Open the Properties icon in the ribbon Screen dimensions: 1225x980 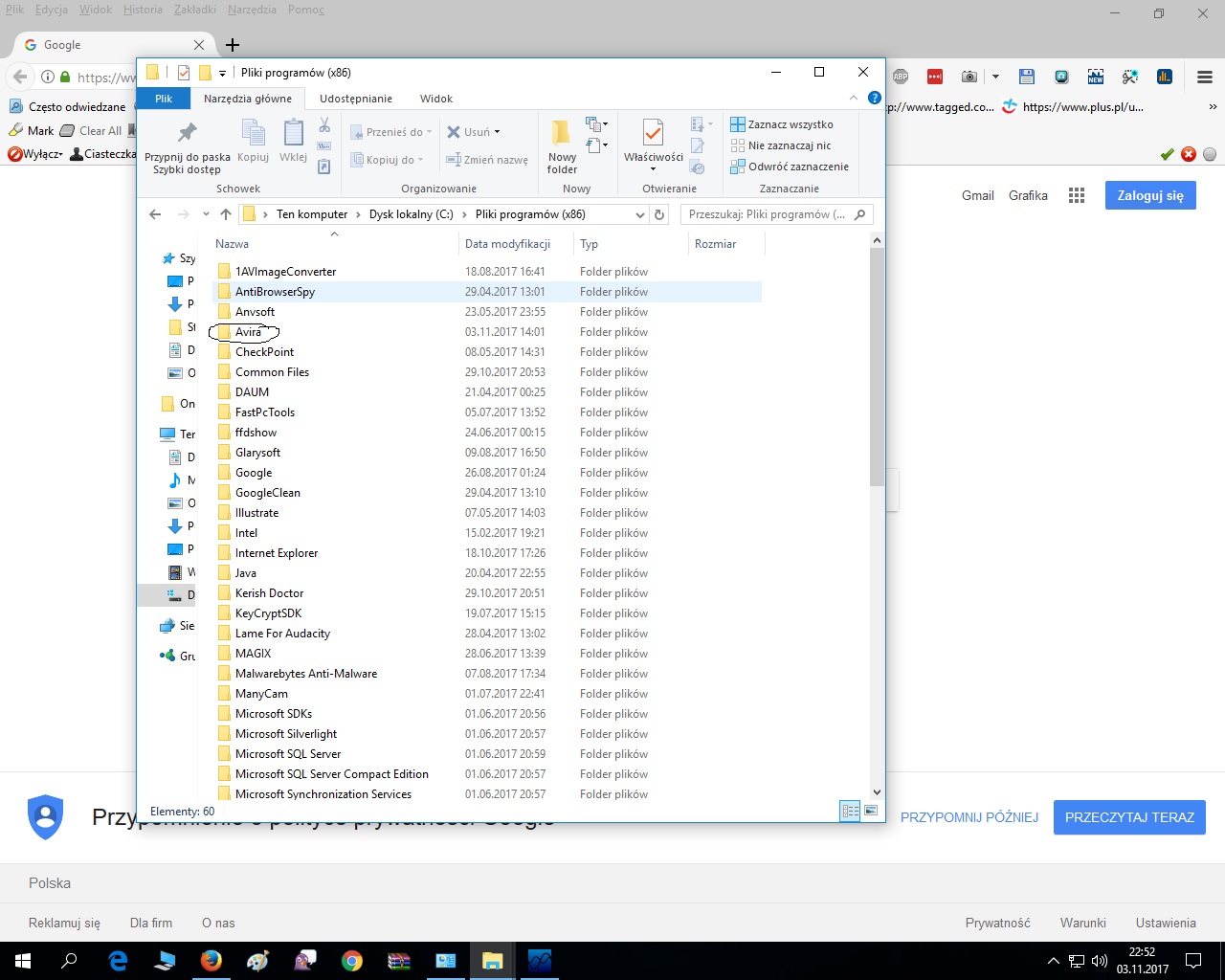click(x=653, y=134)
